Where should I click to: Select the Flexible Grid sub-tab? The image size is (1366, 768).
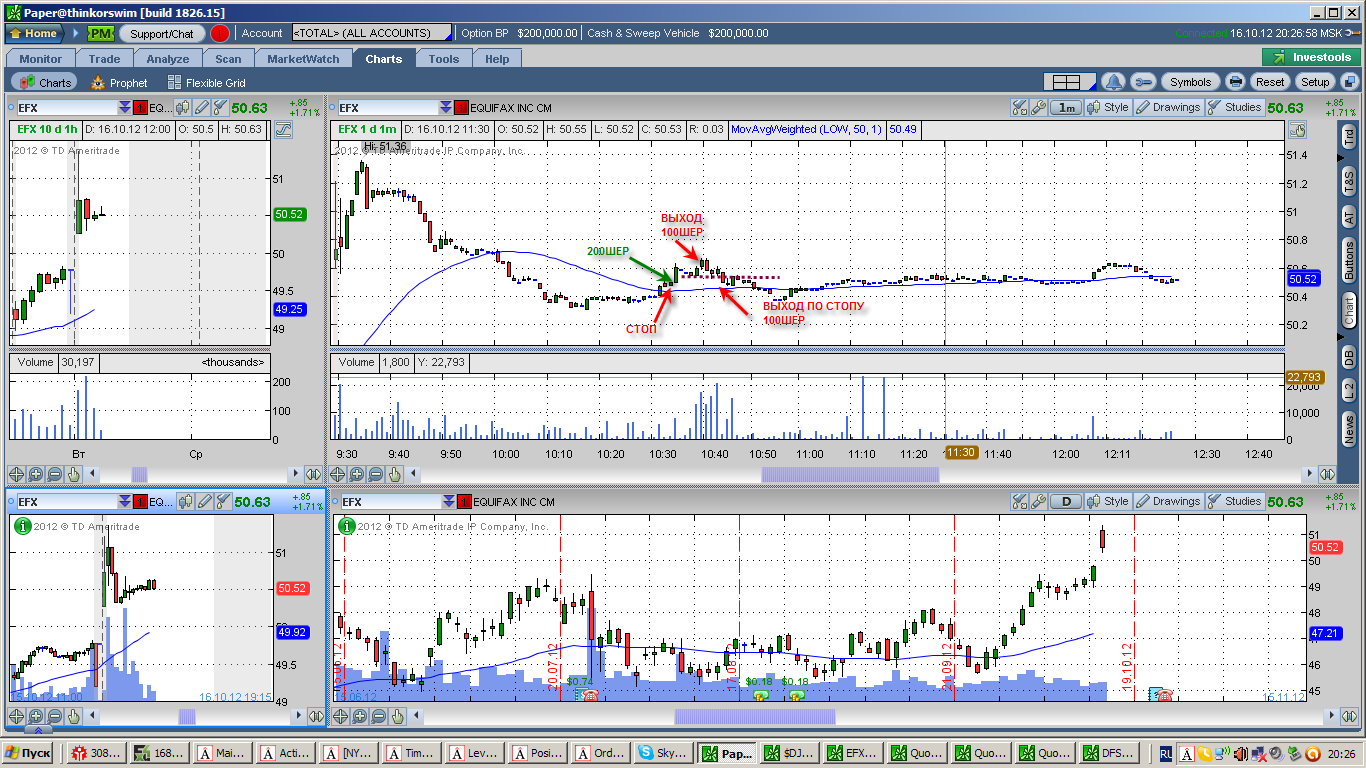206,83
